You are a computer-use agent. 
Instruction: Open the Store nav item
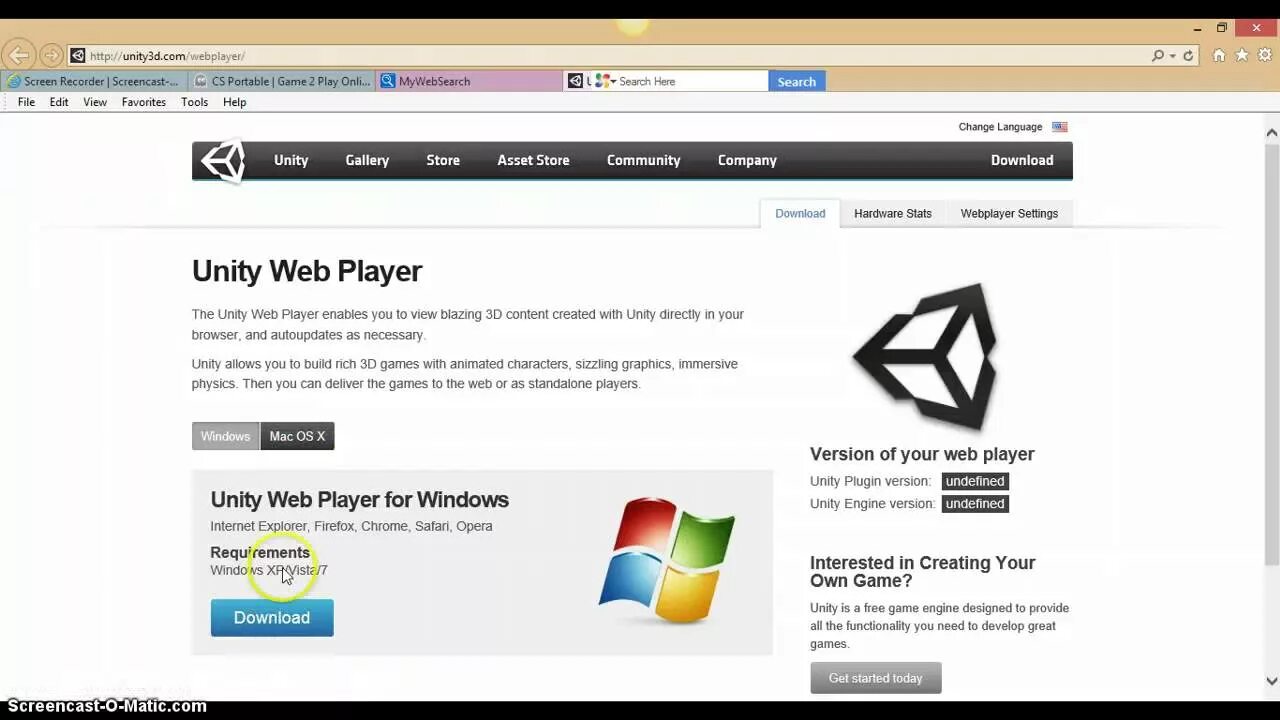(443, 160)
